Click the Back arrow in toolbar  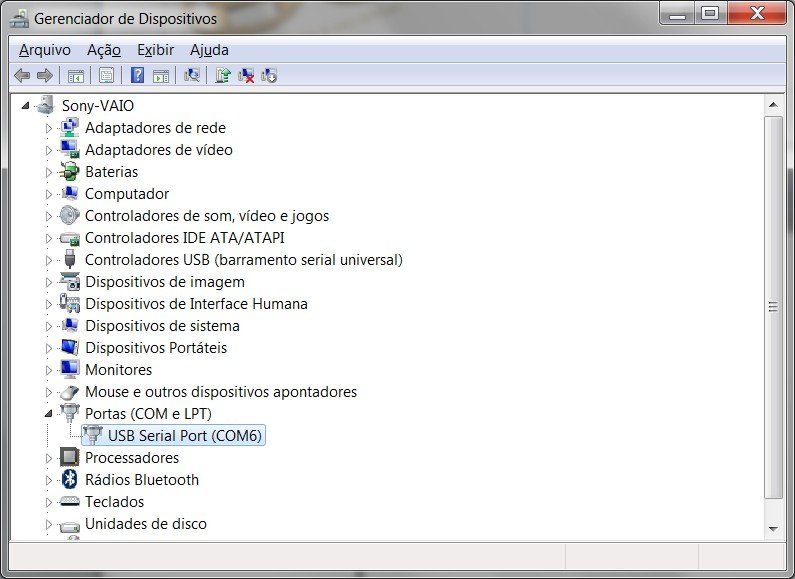[x=22, y=75]
